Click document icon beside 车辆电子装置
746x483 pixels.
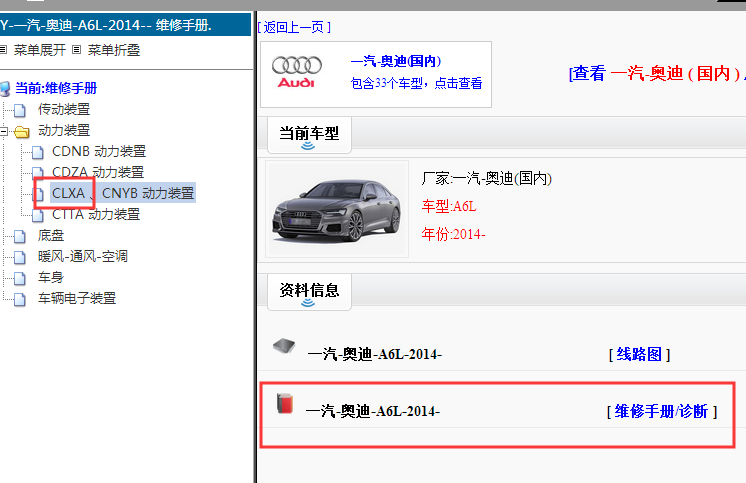pyautogui.click(x=20, y=299)
